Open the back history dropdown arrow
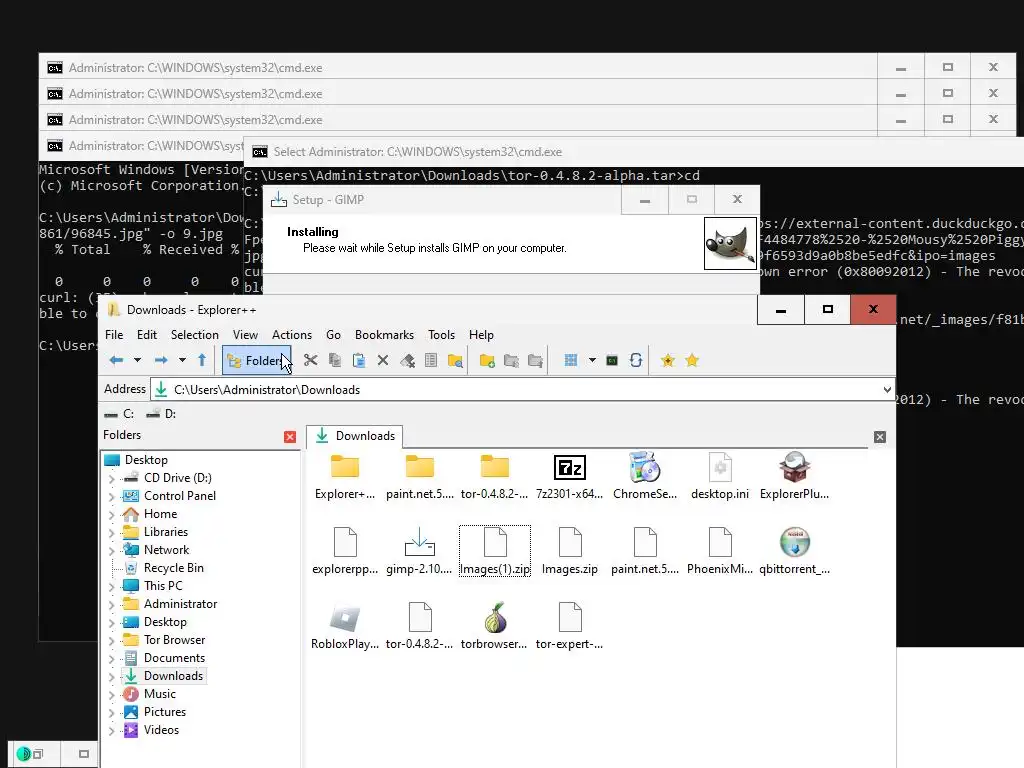This screenshot has width=1024, height=768. point(137,360)
